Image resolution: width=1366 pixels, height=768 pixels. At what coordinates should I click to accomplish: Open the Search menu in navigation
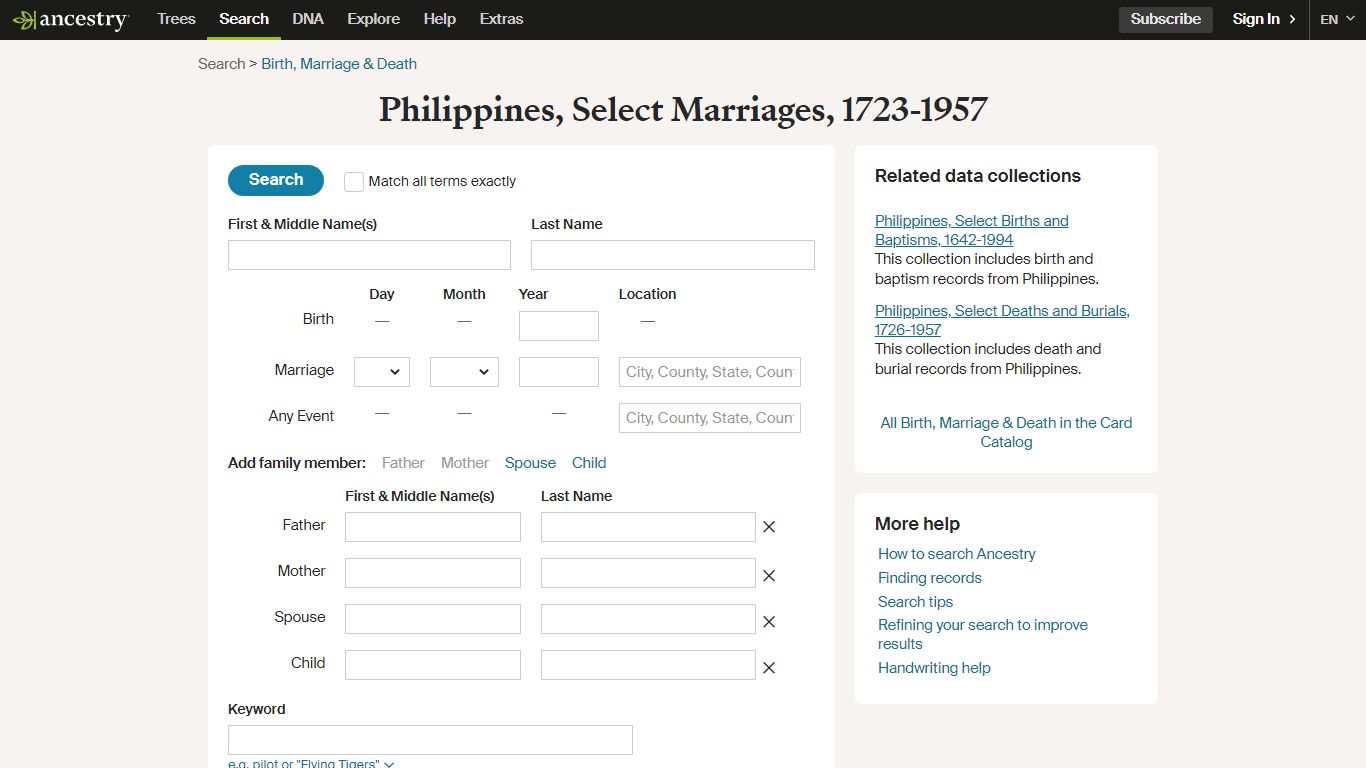pos(244,19)
